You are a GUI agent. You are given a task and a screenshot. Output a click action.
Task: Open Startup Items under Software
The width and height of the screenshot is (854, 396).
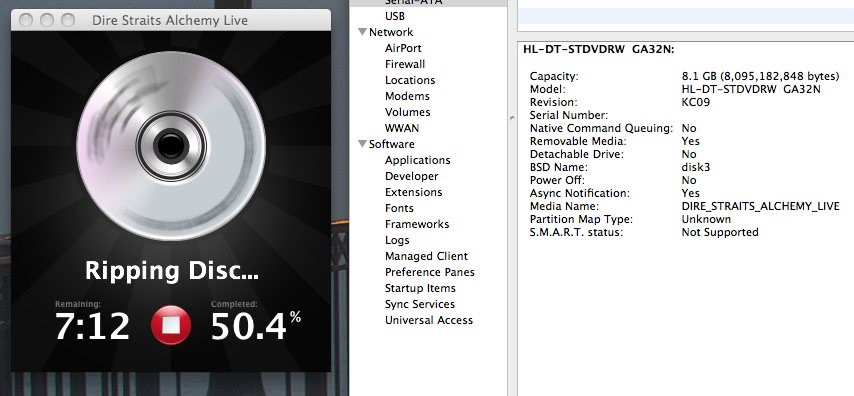(420, 288)
